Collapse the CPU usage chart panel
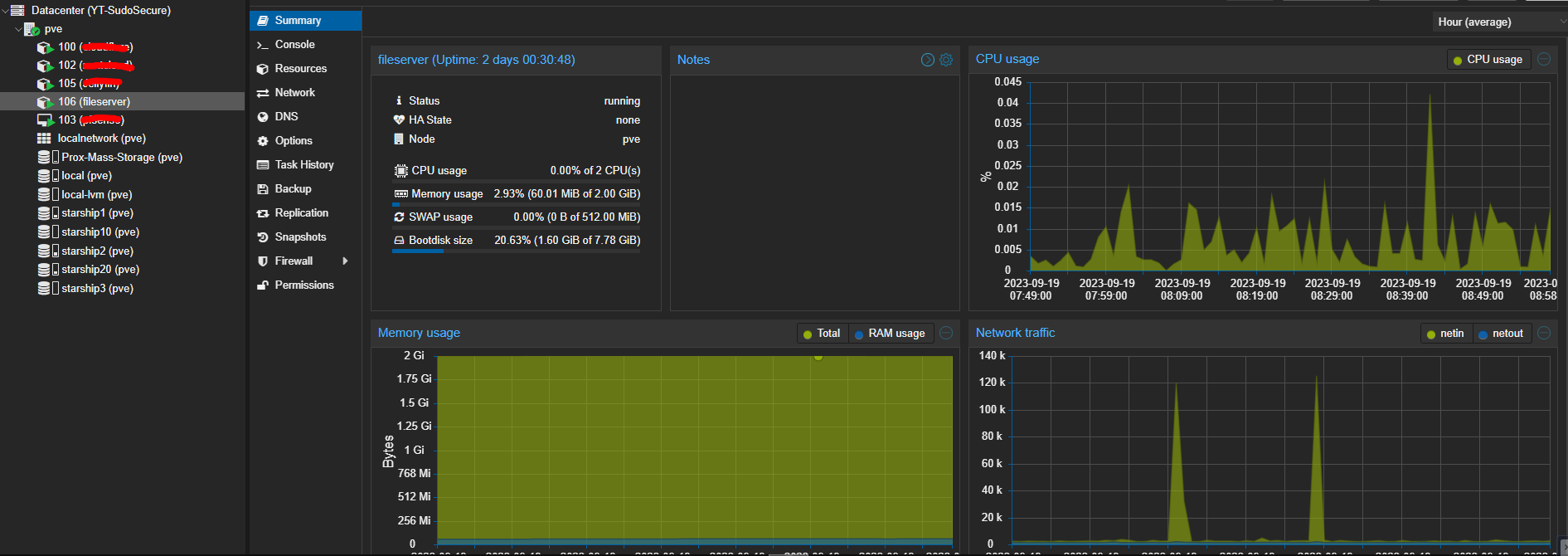 tap(1544, 59)
